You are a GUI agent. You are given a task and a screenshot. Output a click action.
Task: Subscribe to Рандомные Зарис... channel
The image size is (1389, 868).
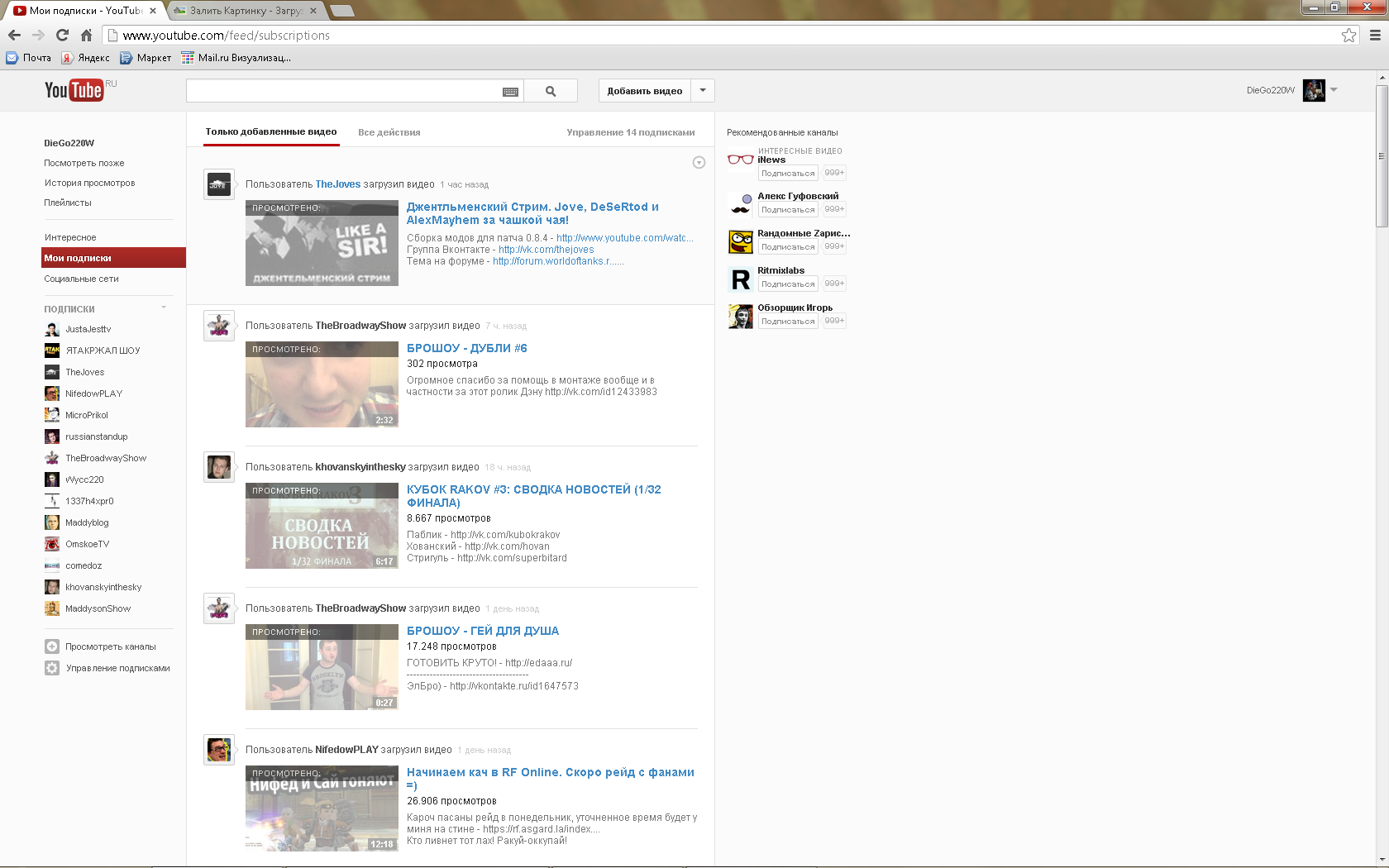tap(788, 247)
